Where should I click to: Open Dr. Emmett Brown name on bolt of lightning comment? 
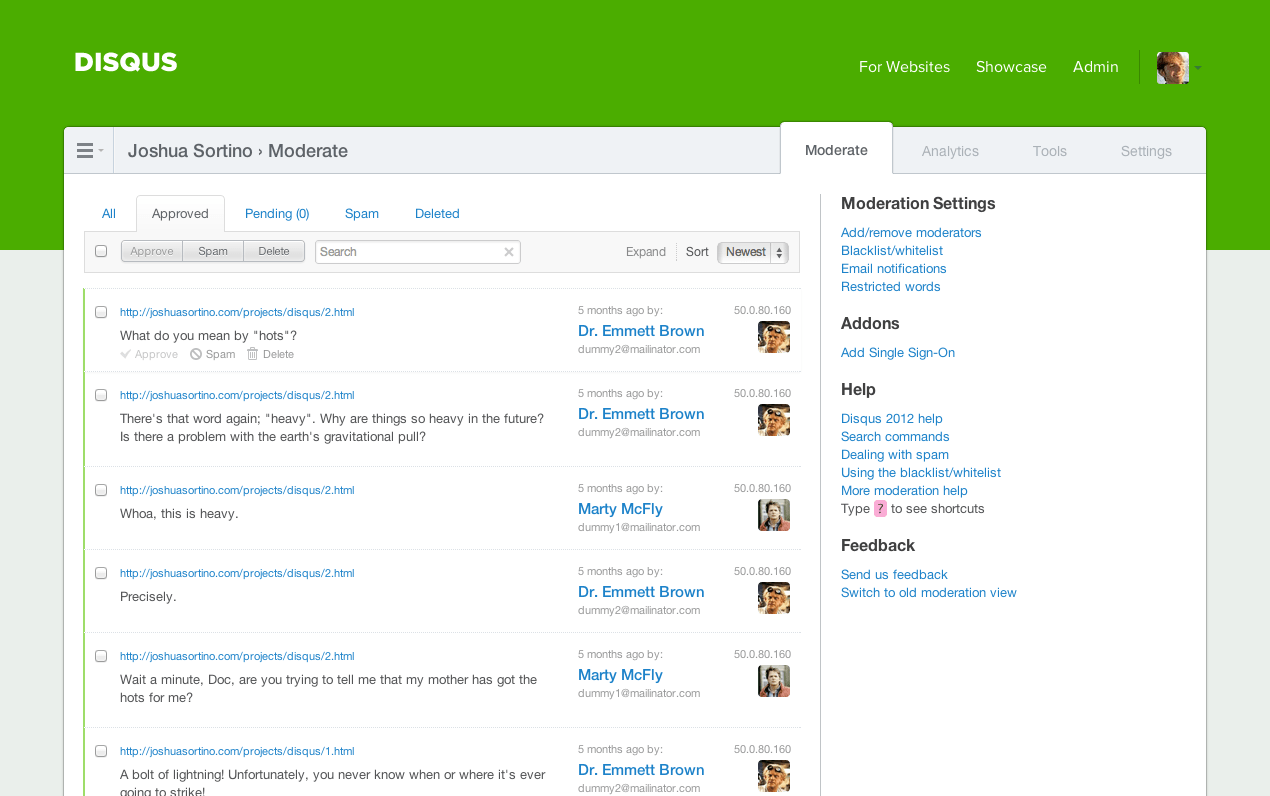coord(641,770)
